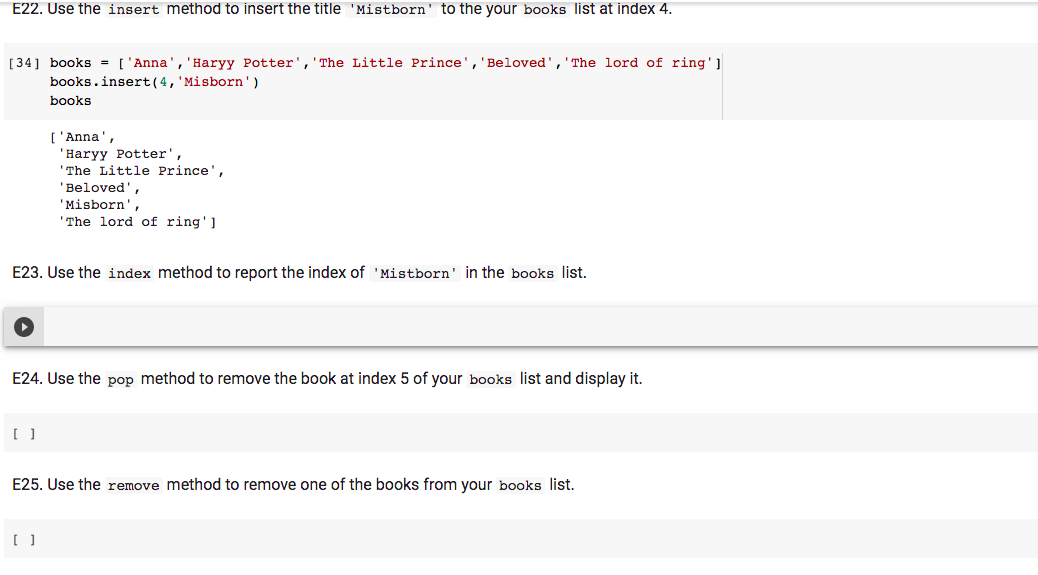Run the empty E23 code cell
Image resolution: width=1038 pixels, height=575 pixels.
(x=24, y=327)
